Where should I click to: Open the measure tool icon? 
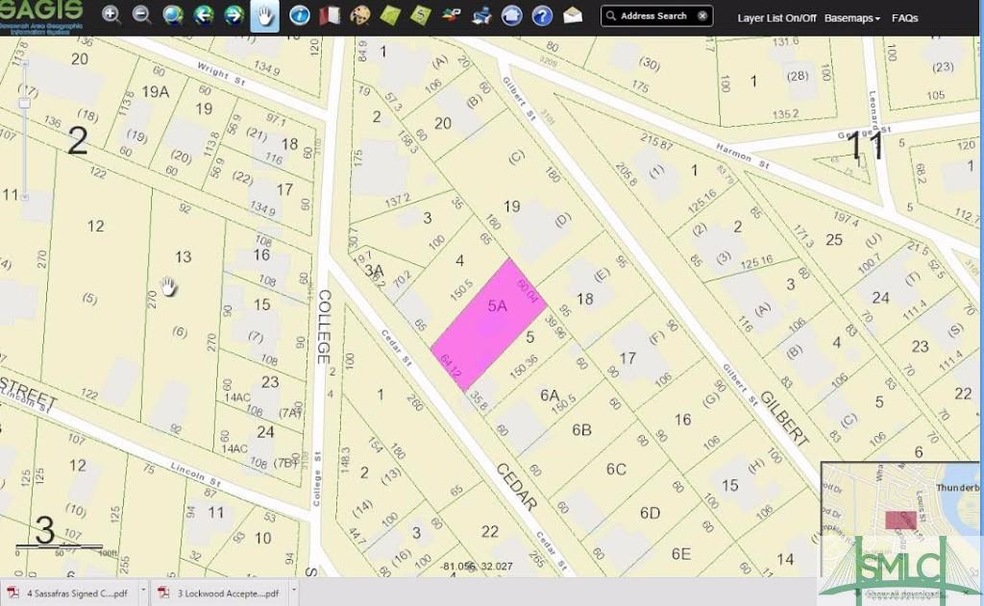point(451,16)
